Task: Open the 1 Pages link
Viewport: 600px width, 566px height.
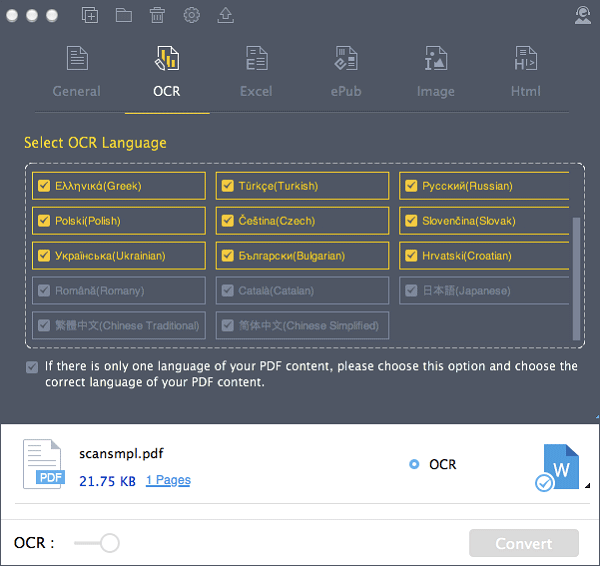Action: 168,480
